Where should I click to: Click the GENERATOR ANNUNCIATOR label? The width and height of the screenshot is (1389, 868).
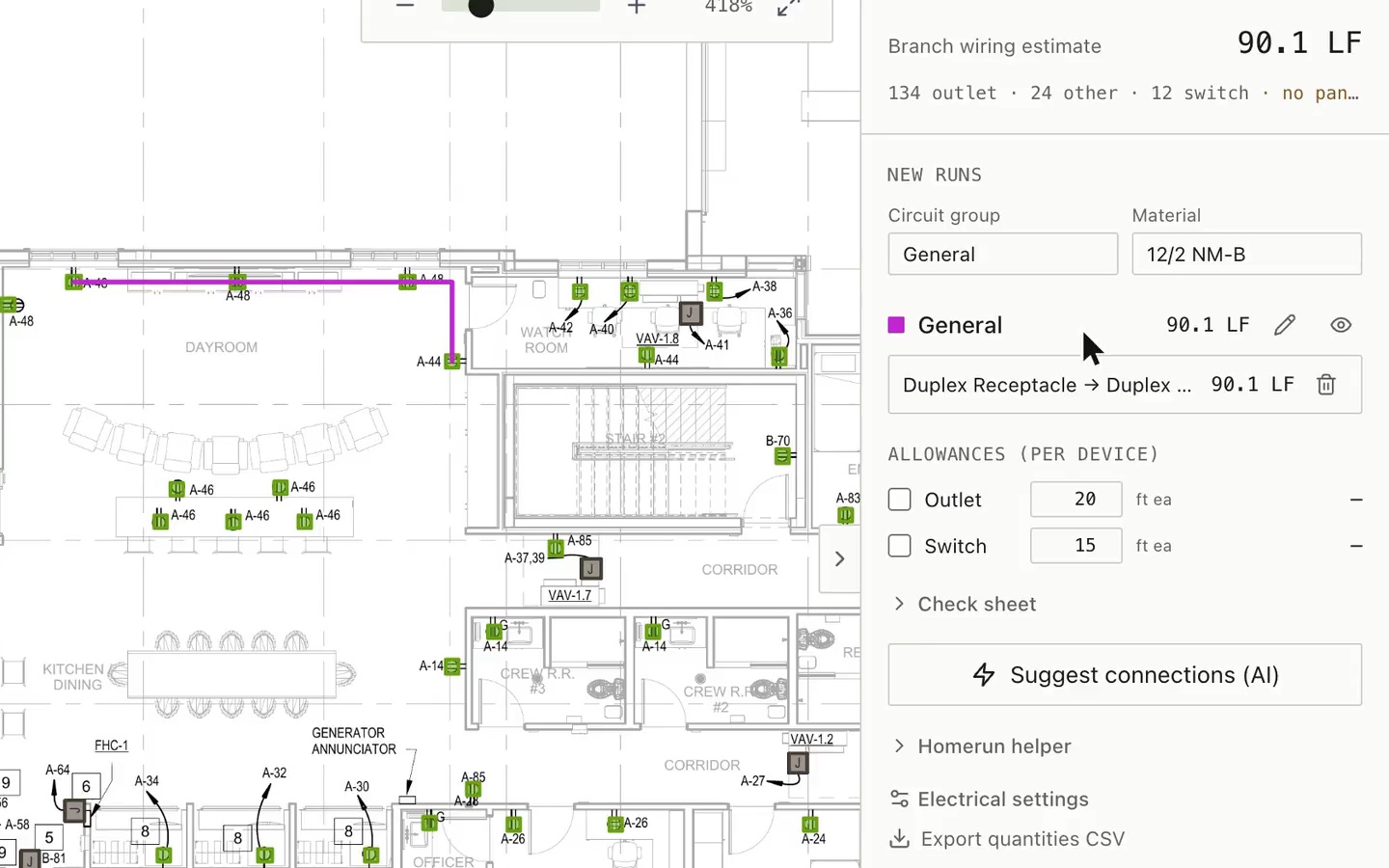[x=353, y=741]
